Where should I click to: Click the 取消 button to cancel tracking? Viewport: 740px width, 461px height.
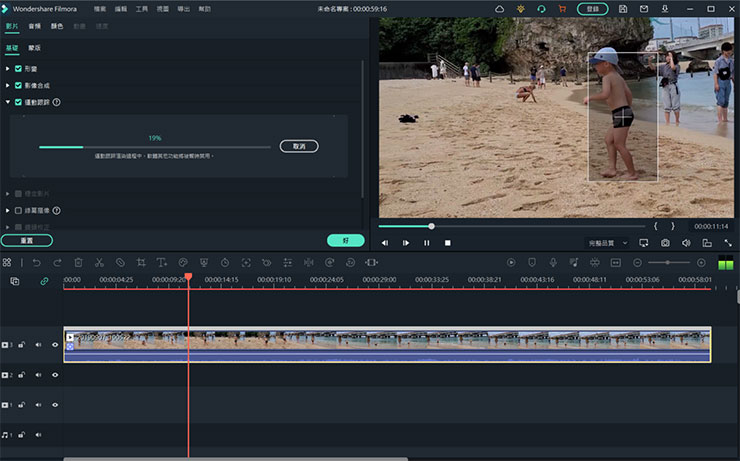299,146
